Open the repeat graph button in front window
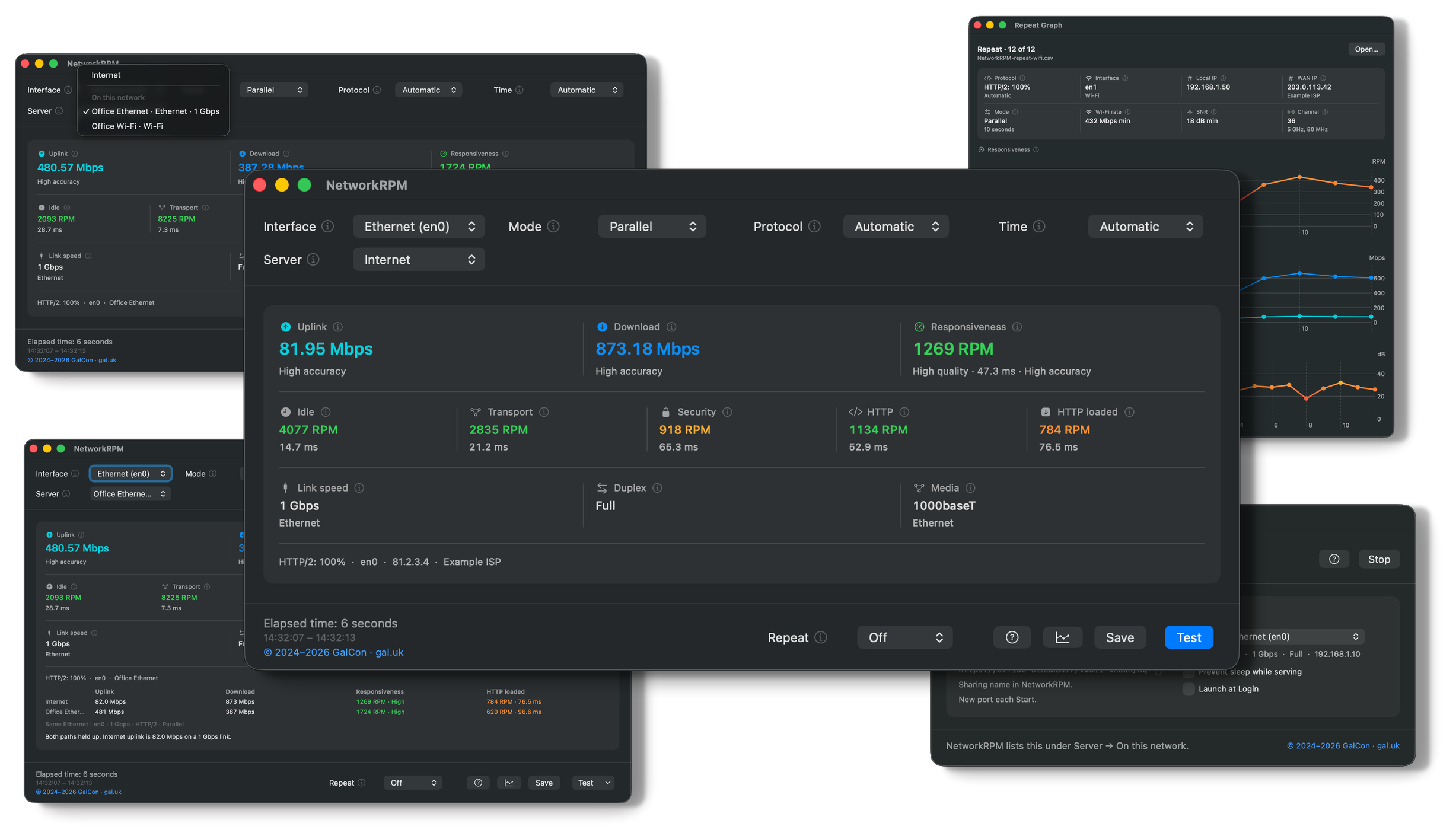Screen dimensions: 1456x839 (1062, 637)
